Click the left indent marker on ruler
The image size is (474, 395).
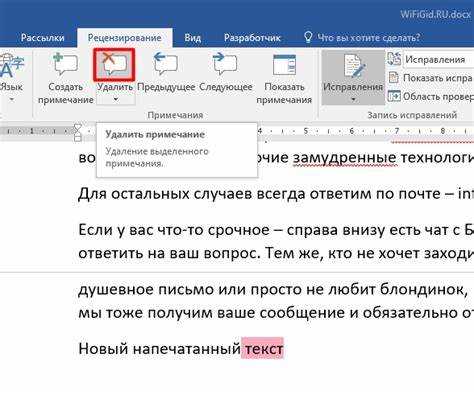coord(77,137)
